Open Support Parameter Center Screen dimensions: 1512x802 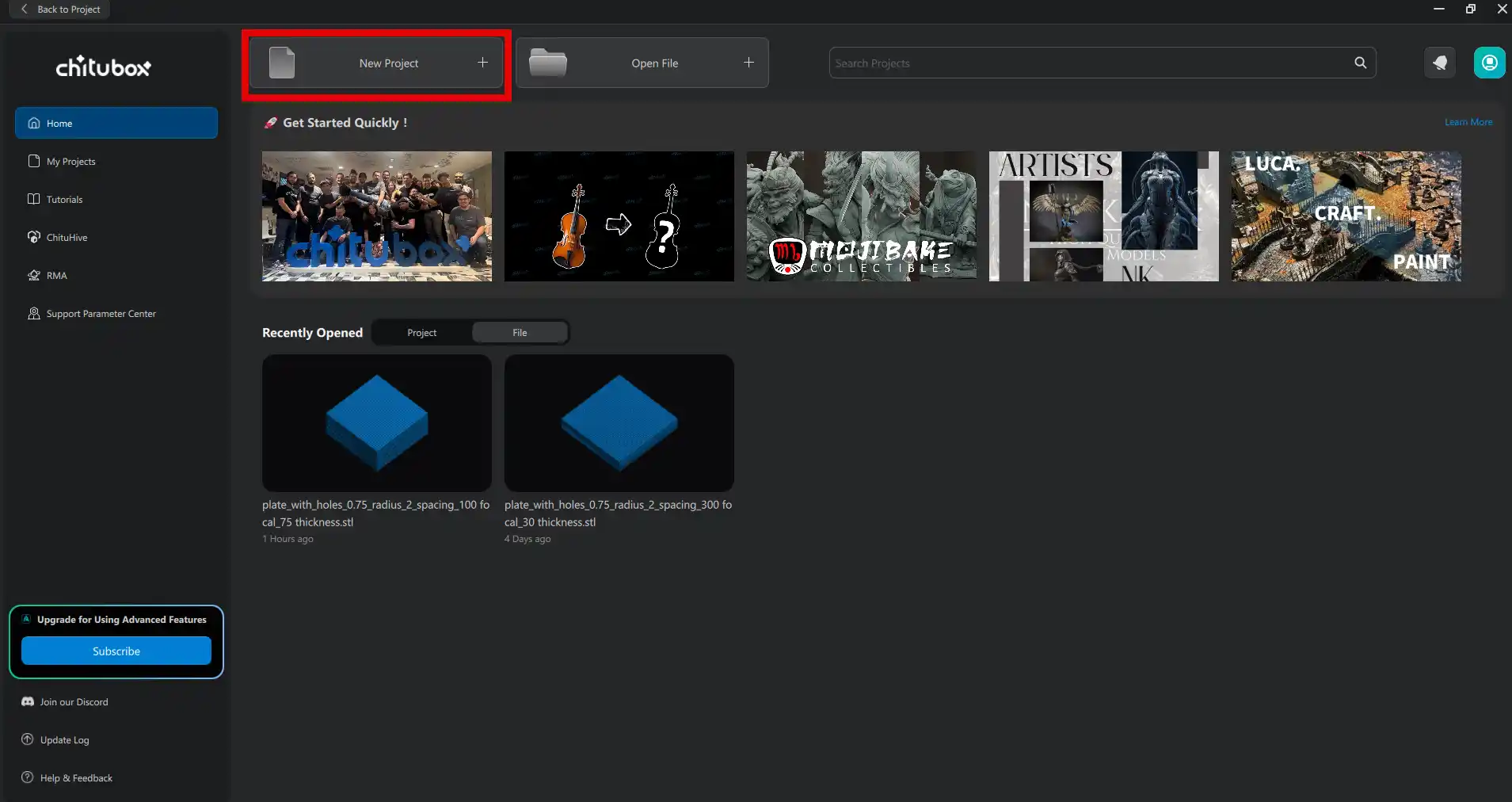(101, 314)
